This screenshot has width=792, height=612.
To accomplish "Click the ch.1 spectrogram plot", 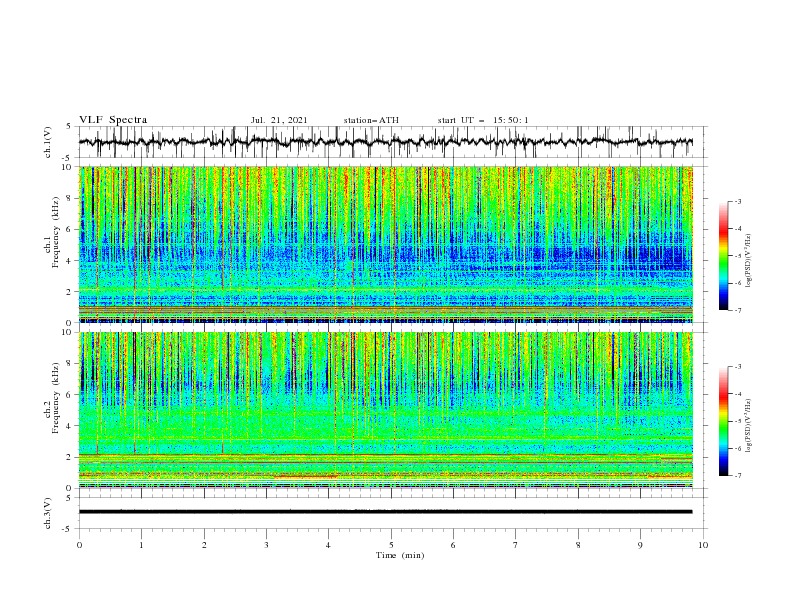I will (386, 244).
